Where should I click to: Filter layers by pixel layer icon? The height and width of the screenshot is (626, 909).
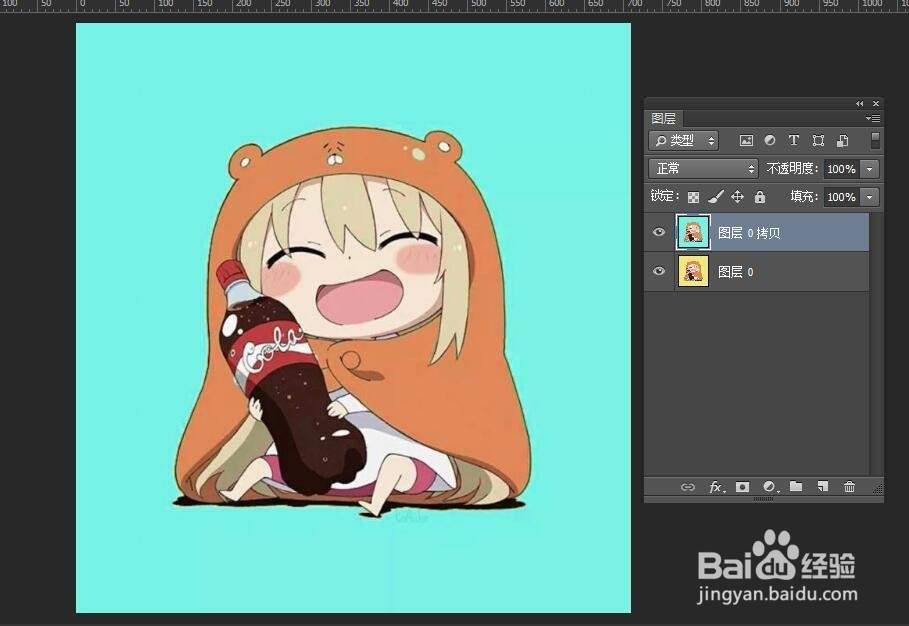pyautogui.click(x=746, y=140)
